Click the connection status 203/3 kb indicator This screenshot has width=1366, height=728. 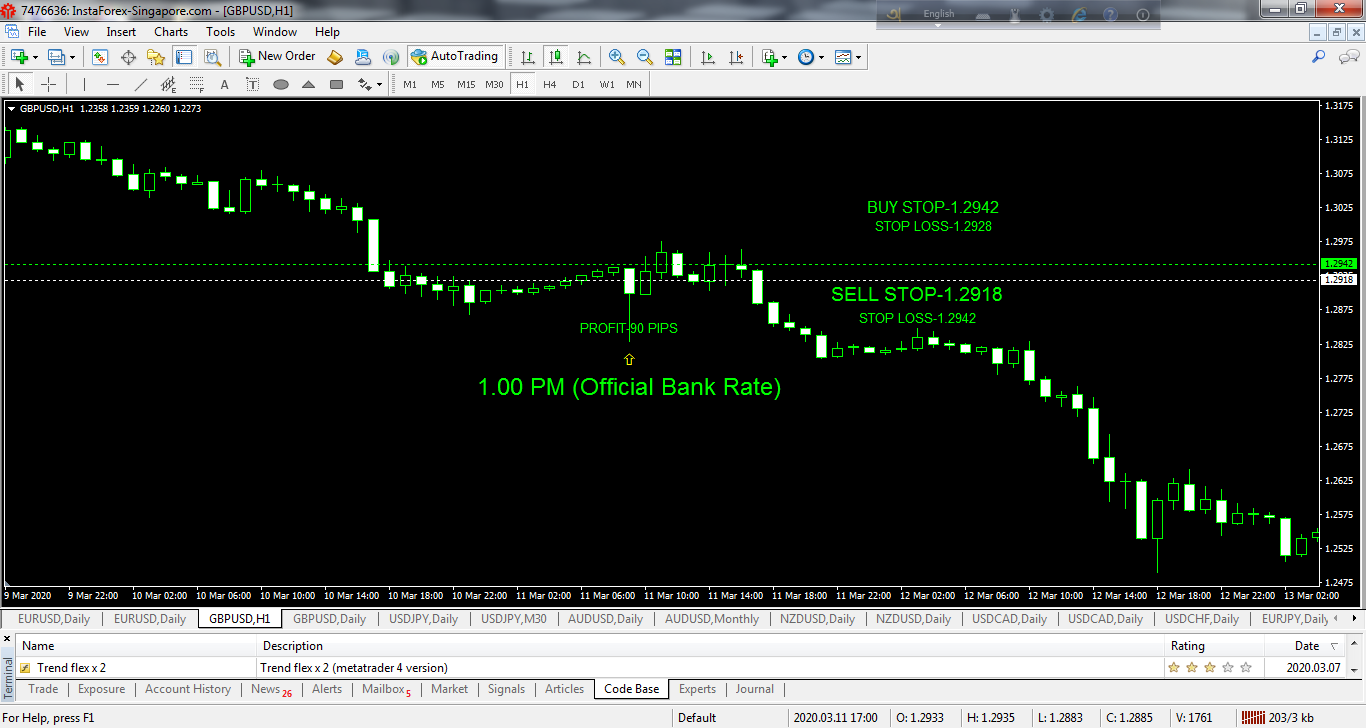tap(1276, 717)
